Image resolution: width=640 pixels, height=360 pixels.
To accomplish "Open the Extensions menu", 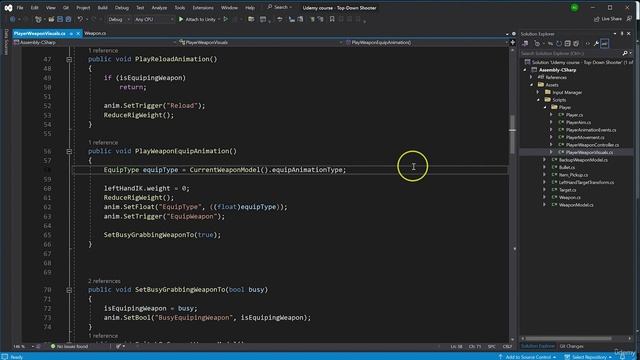I will point(203,8).
